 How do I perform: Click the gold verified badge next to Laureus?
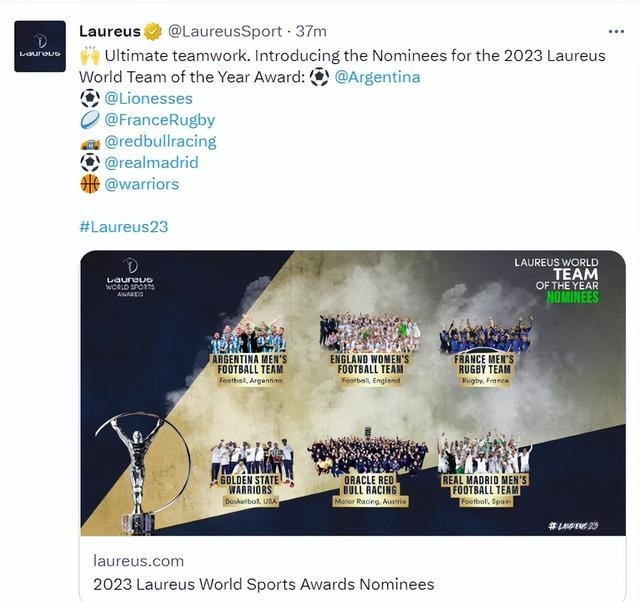coord(153,31)
